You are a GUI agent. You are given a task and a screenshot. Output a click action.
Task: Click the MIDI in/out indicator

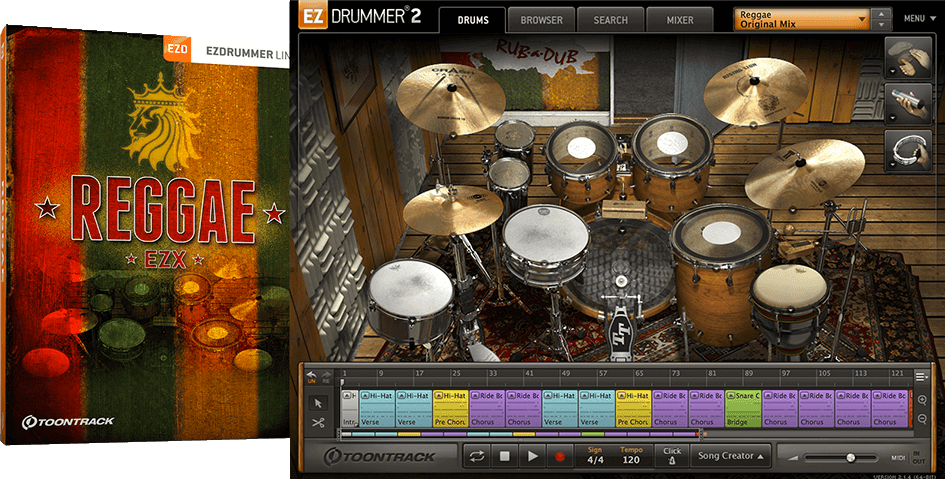pyautogui.click(x=908, y=457)
